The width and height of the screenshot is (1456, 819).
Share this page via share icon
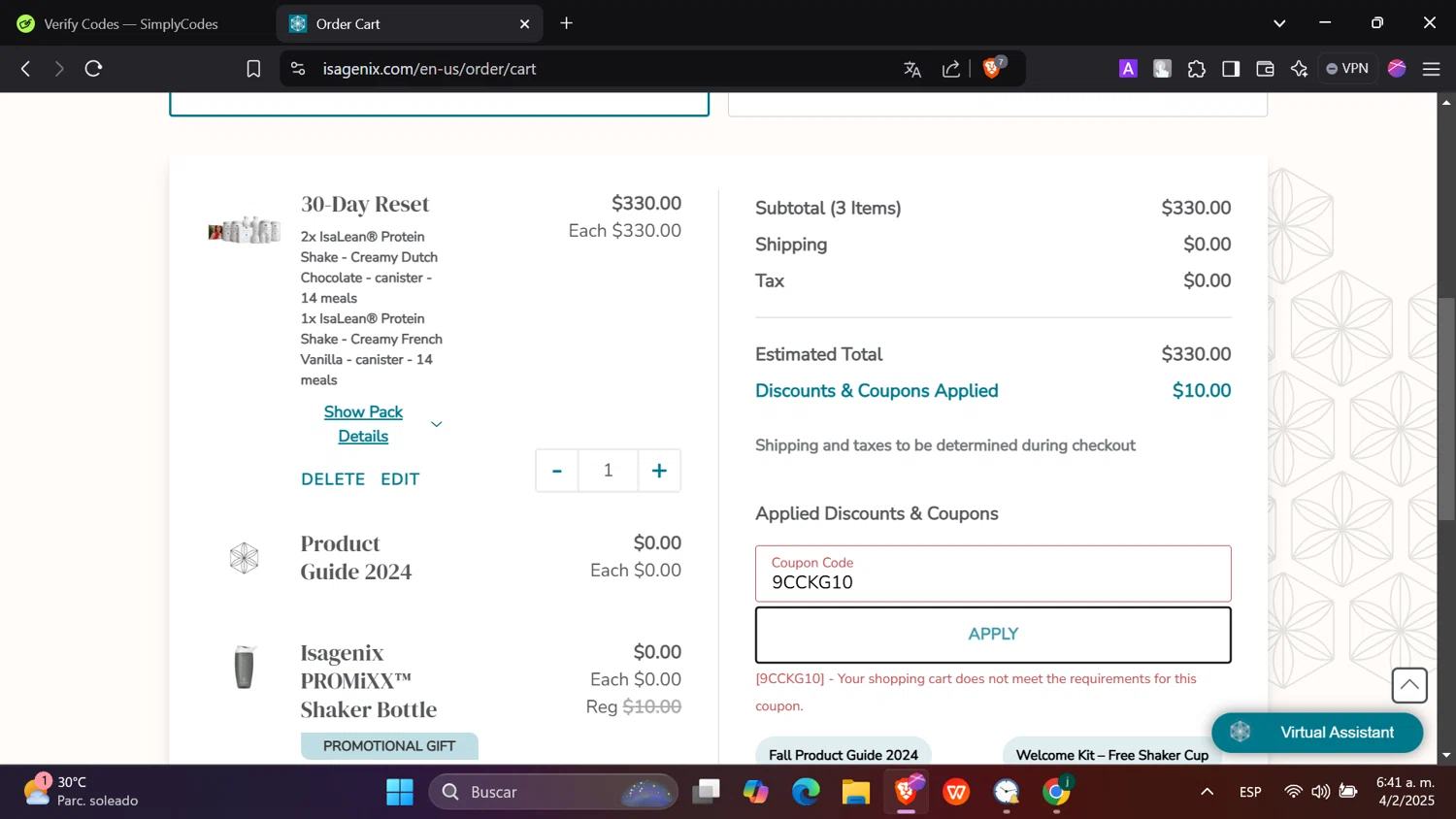951,69
